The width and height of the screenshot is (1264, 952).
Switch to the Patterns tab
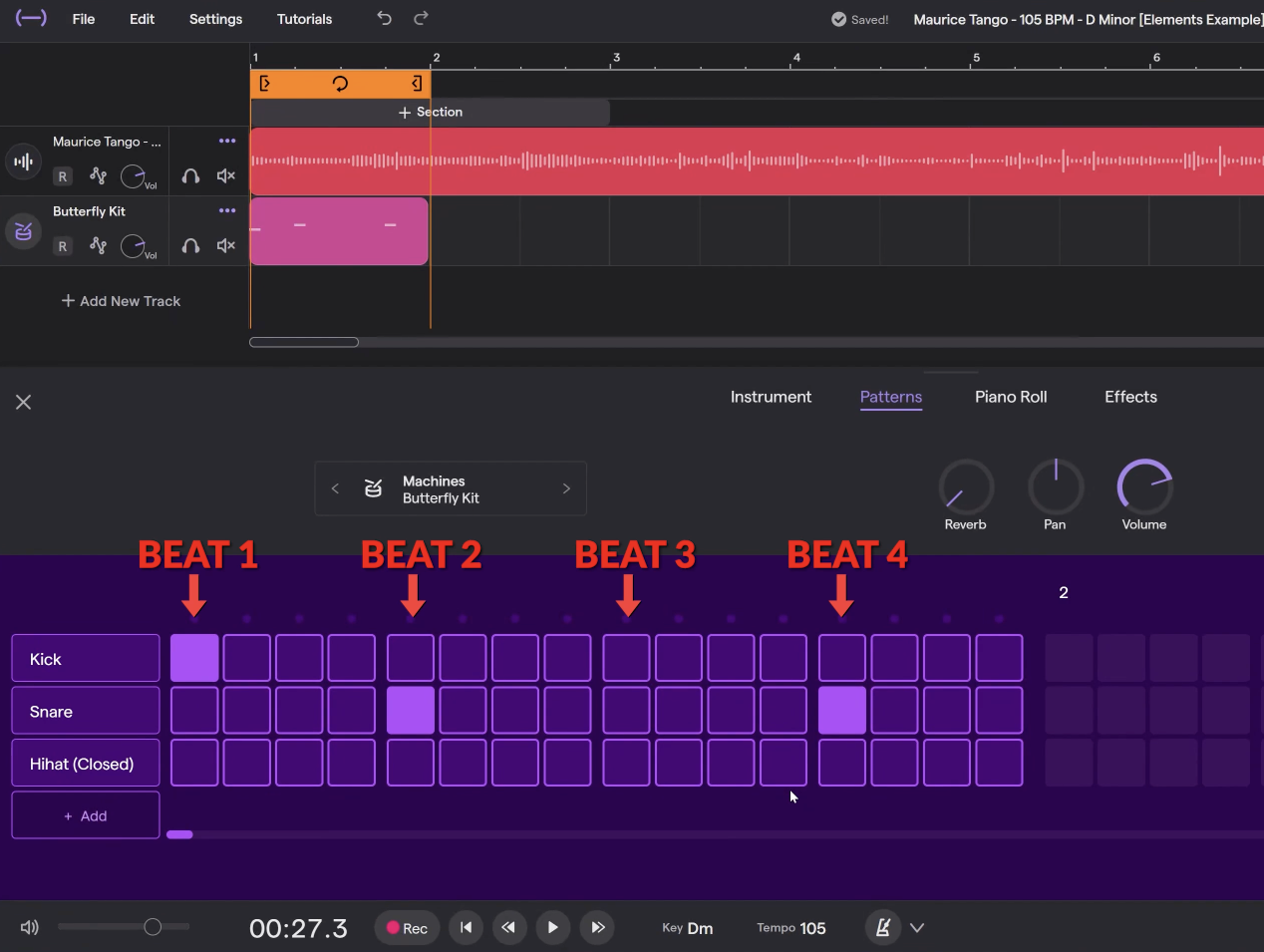coord(891,397)
